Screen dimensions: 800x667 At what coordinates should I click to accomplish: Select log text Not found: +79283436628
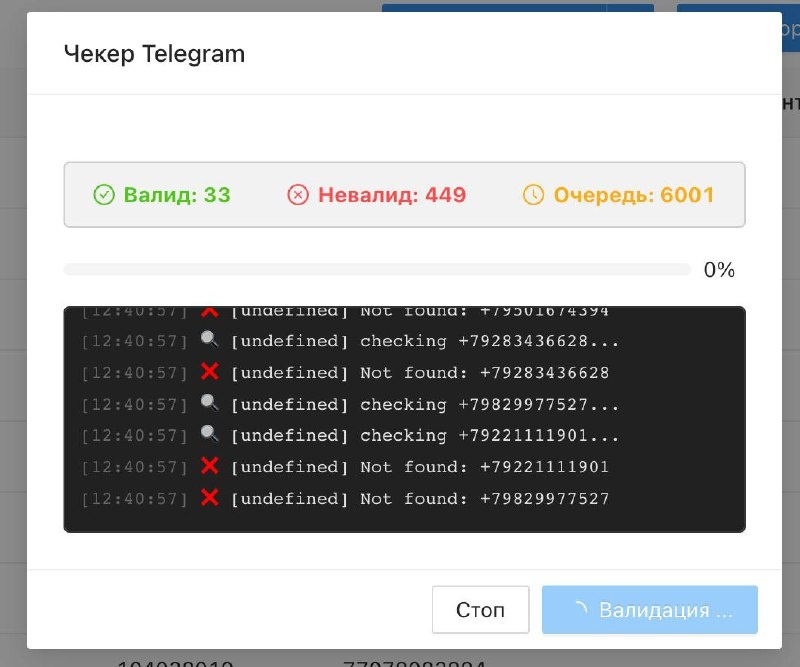coord(485,373)
